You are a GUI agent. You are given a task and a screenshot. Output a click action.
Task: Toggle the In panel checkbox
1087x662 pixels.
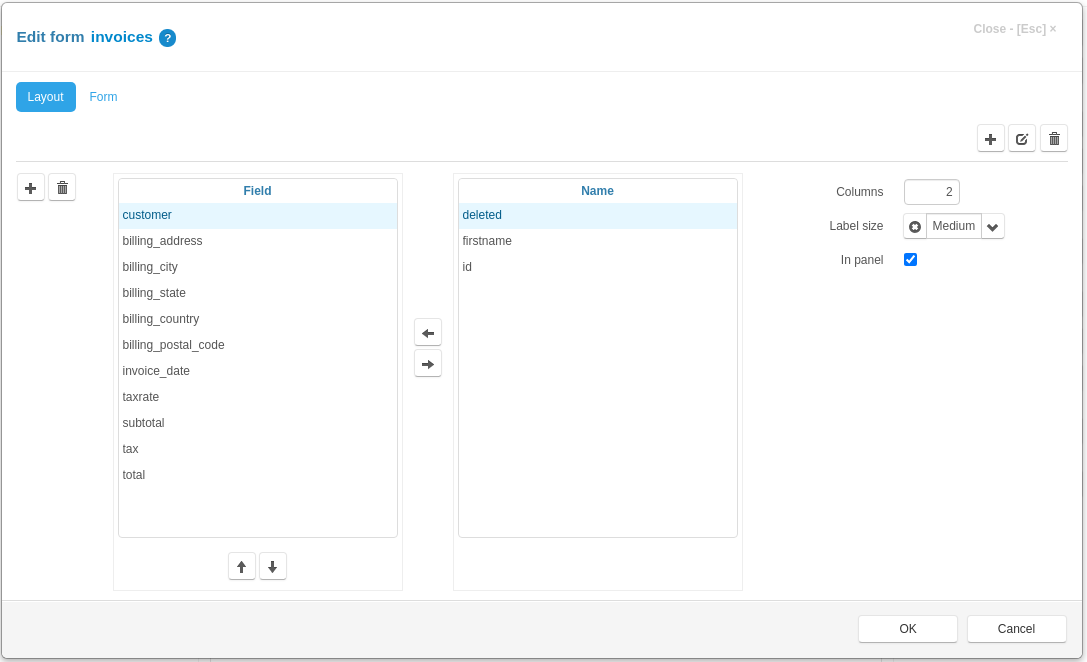[x=910, y=259]
